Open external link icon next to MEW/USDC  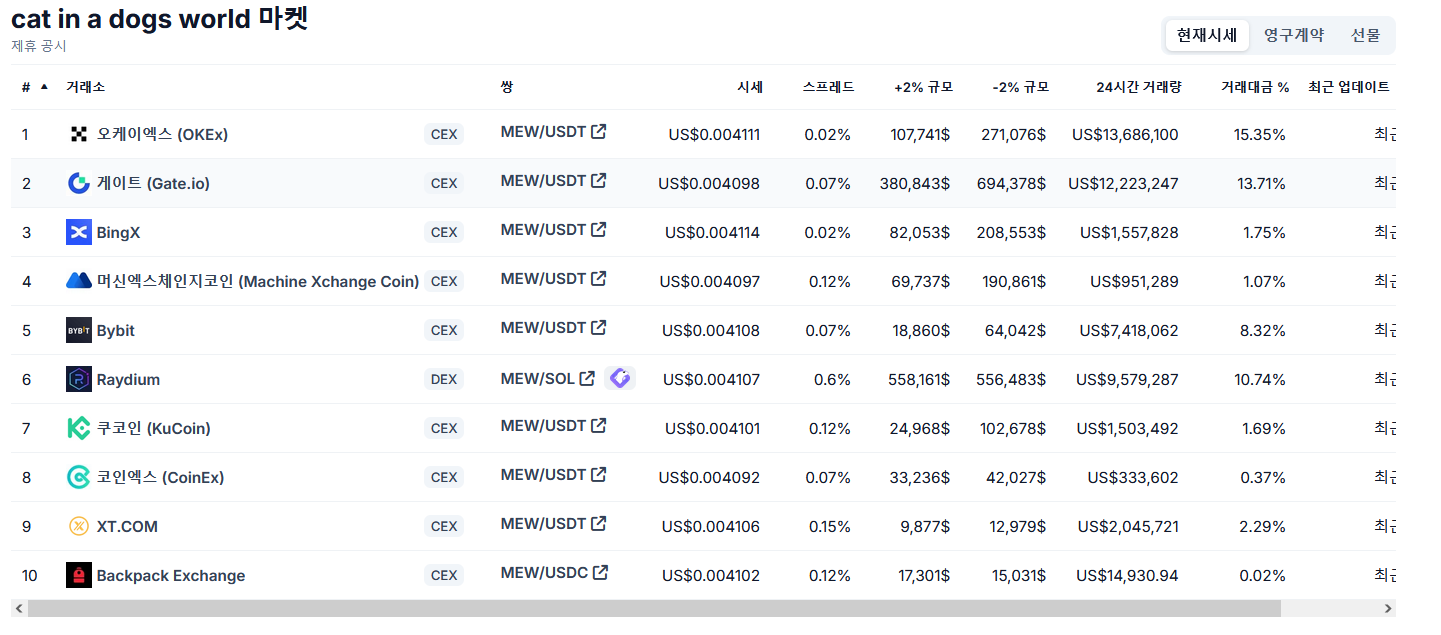pyautogui.click(x=601, y=572)
